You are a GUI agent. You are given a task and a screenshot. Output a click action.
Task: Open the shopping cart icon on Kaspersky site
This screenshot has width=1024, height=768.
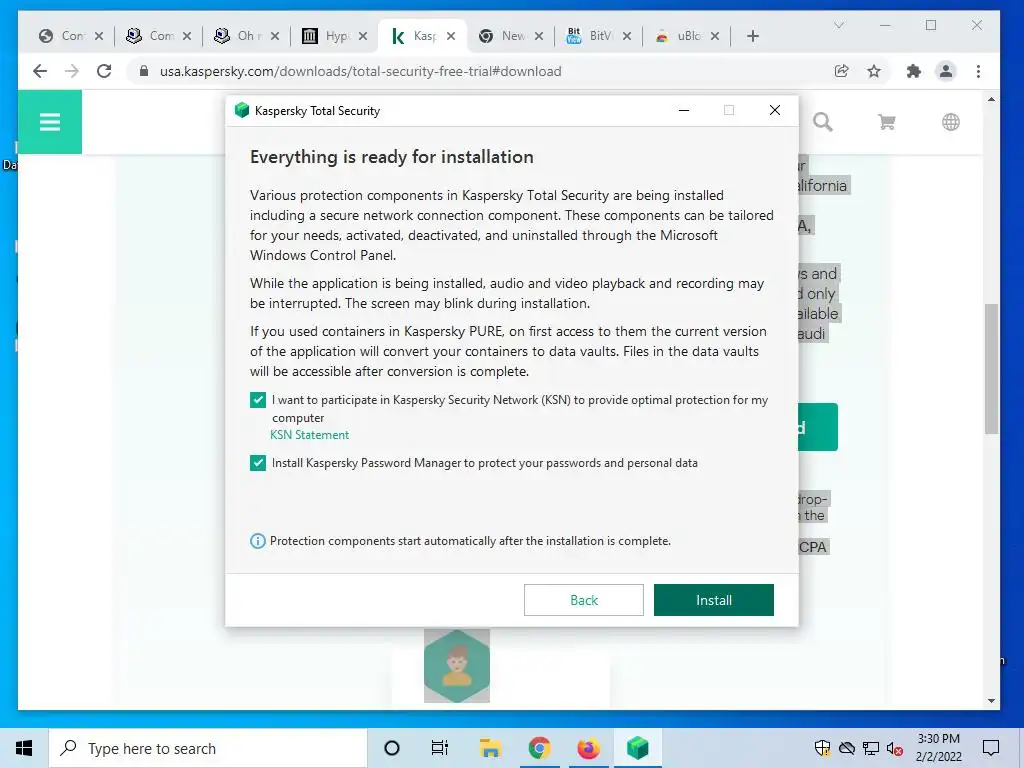[x=886, y=121]
